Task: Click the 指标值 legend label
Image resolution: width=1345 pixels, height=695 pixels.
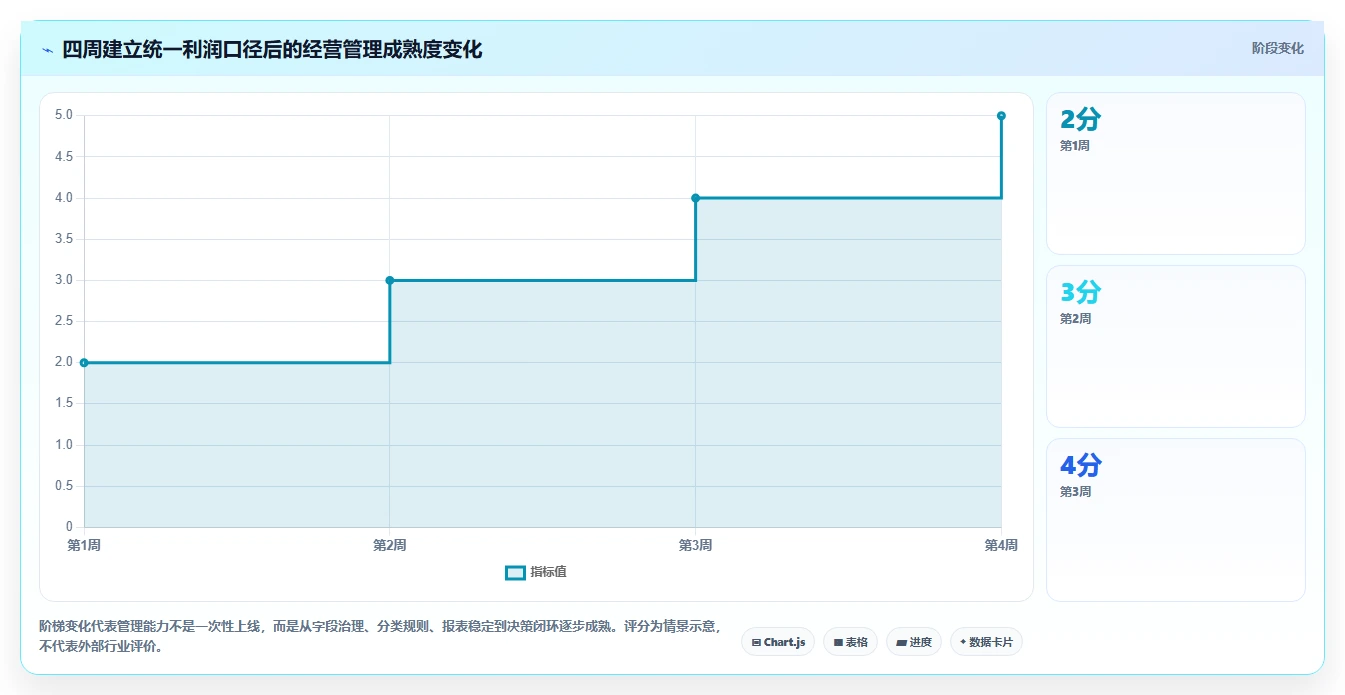Action: (548, 572)
